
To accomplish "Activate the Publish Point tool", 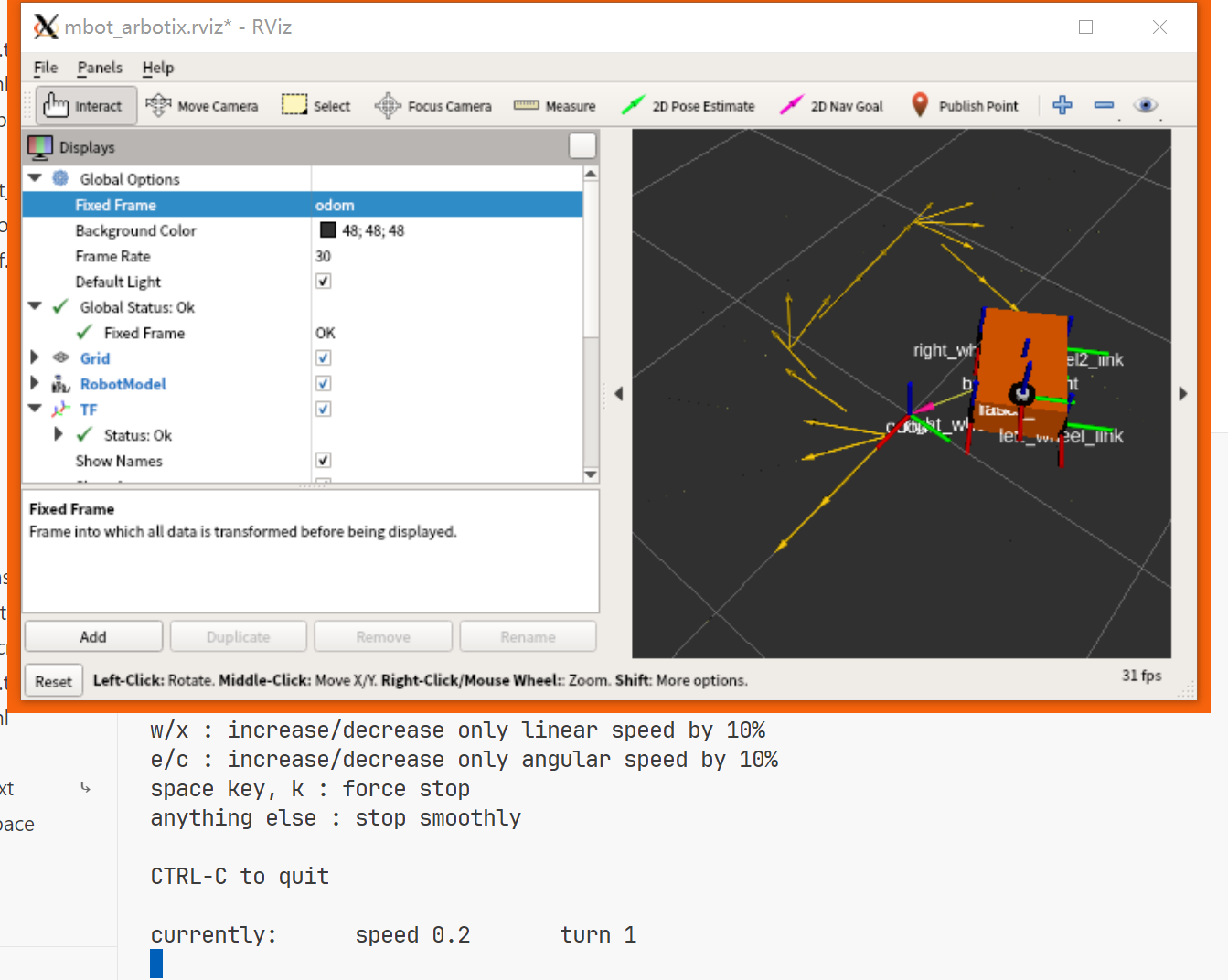I will [965, 106].
